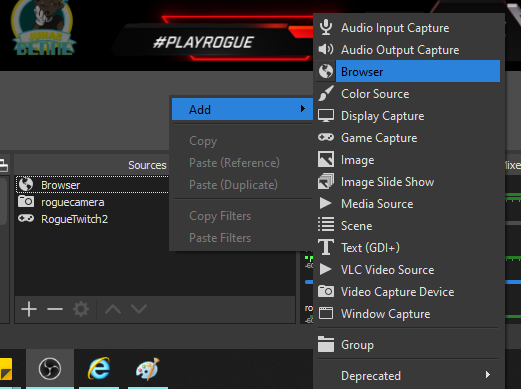Expand the Deprecated submenu arrow

pos(488,375)
